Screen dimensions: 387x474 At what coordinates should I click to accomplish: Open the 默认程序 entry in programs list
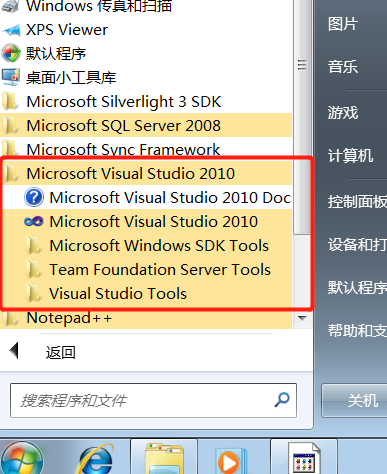[56, 53]
